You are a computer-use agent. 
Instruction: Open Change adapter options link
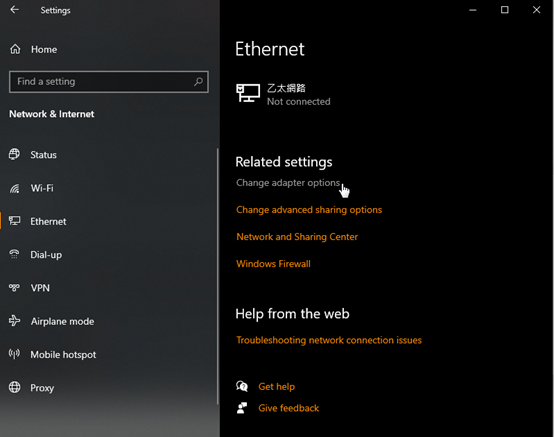288,183
